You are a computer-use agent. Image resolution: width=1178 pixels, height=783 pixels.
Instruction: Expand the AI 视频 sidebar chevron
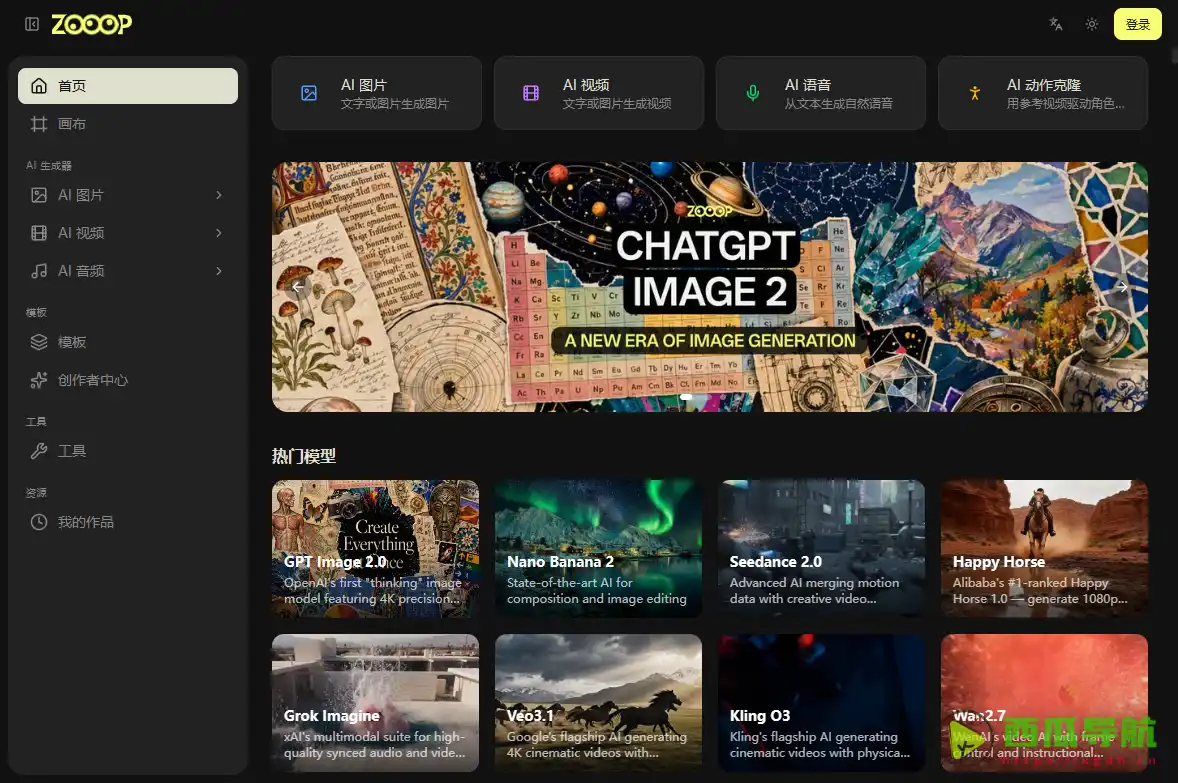point(219,233)
